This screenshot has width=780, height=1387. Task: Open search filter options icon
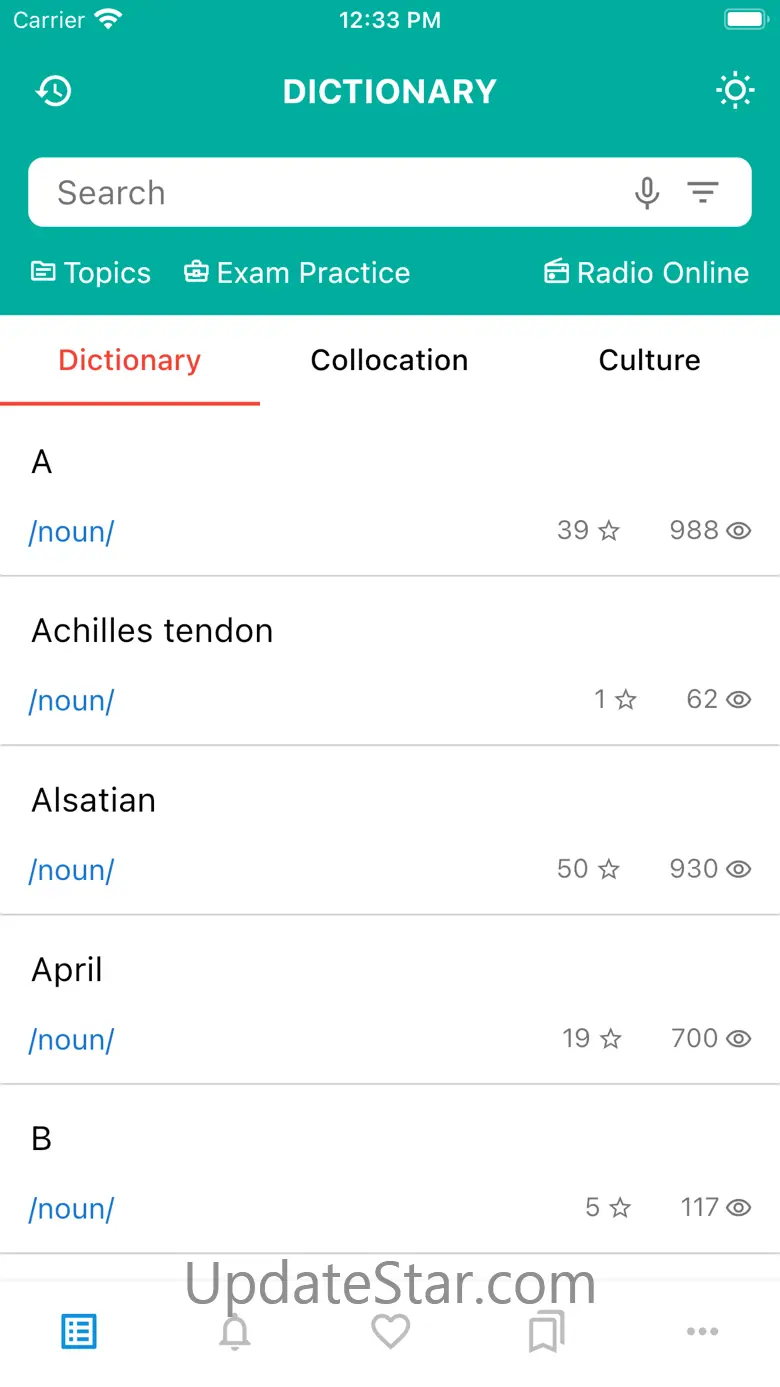point(703,193)
